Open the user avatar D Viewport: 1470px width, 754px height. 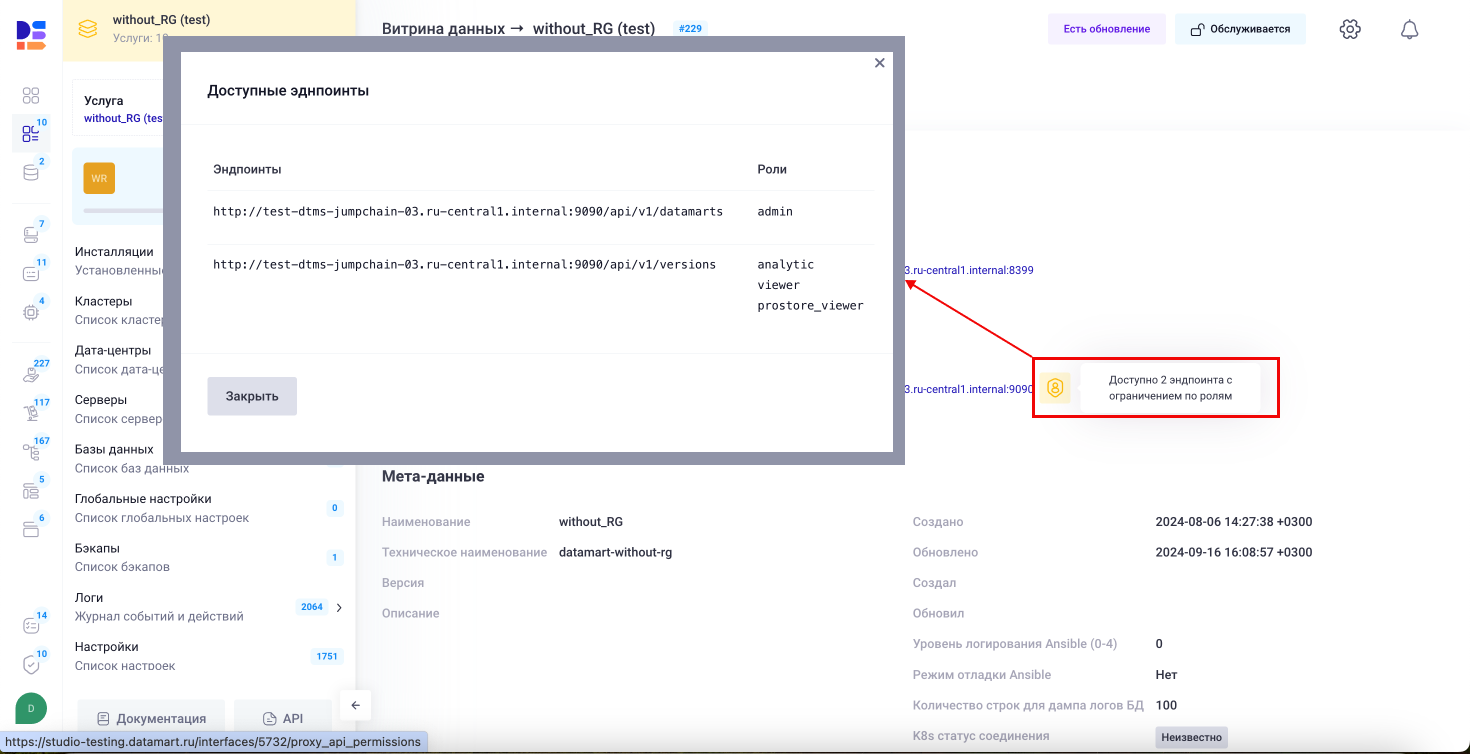[31, 708]
